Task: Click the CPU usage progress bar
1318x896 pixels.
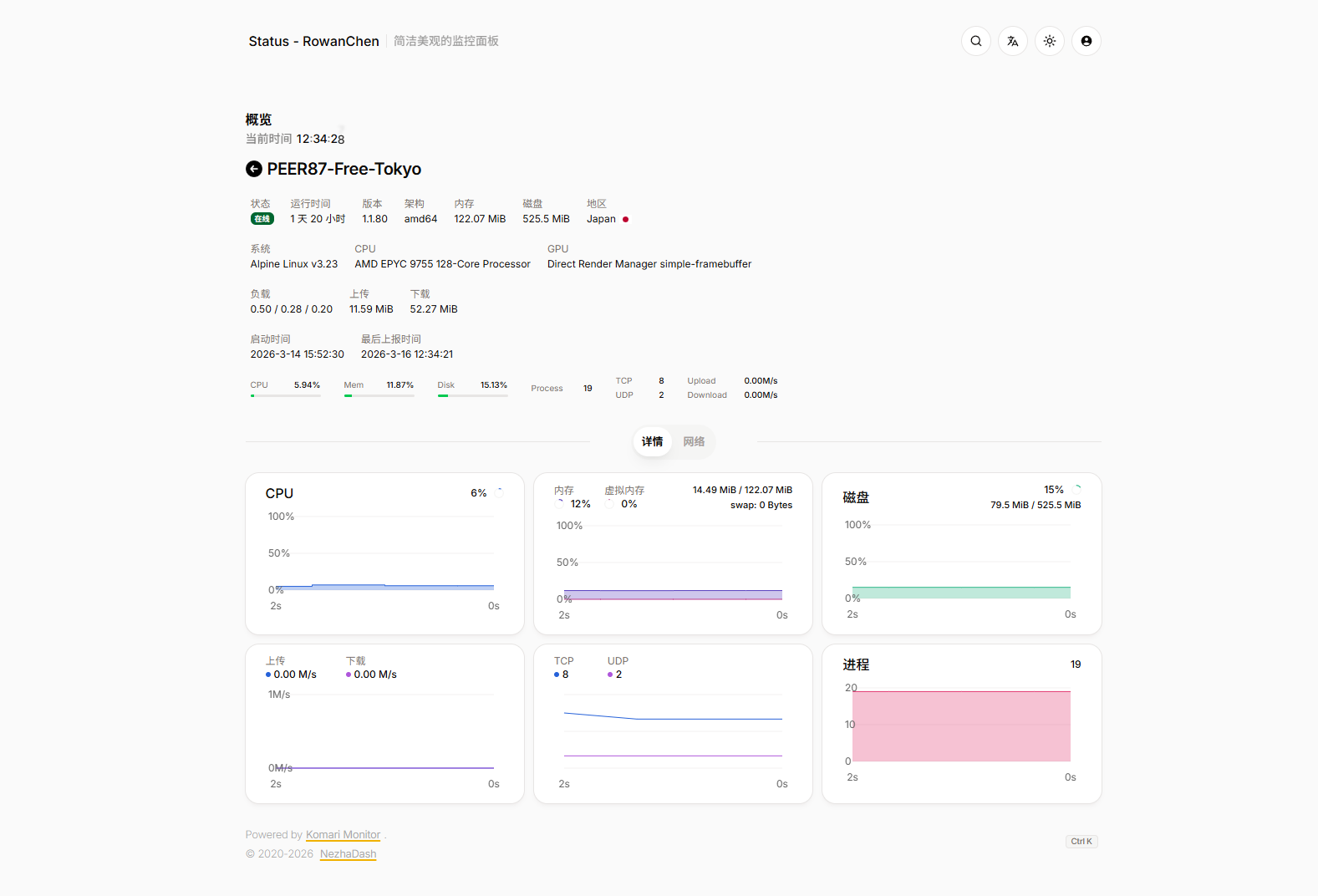Action: [285, 395]
